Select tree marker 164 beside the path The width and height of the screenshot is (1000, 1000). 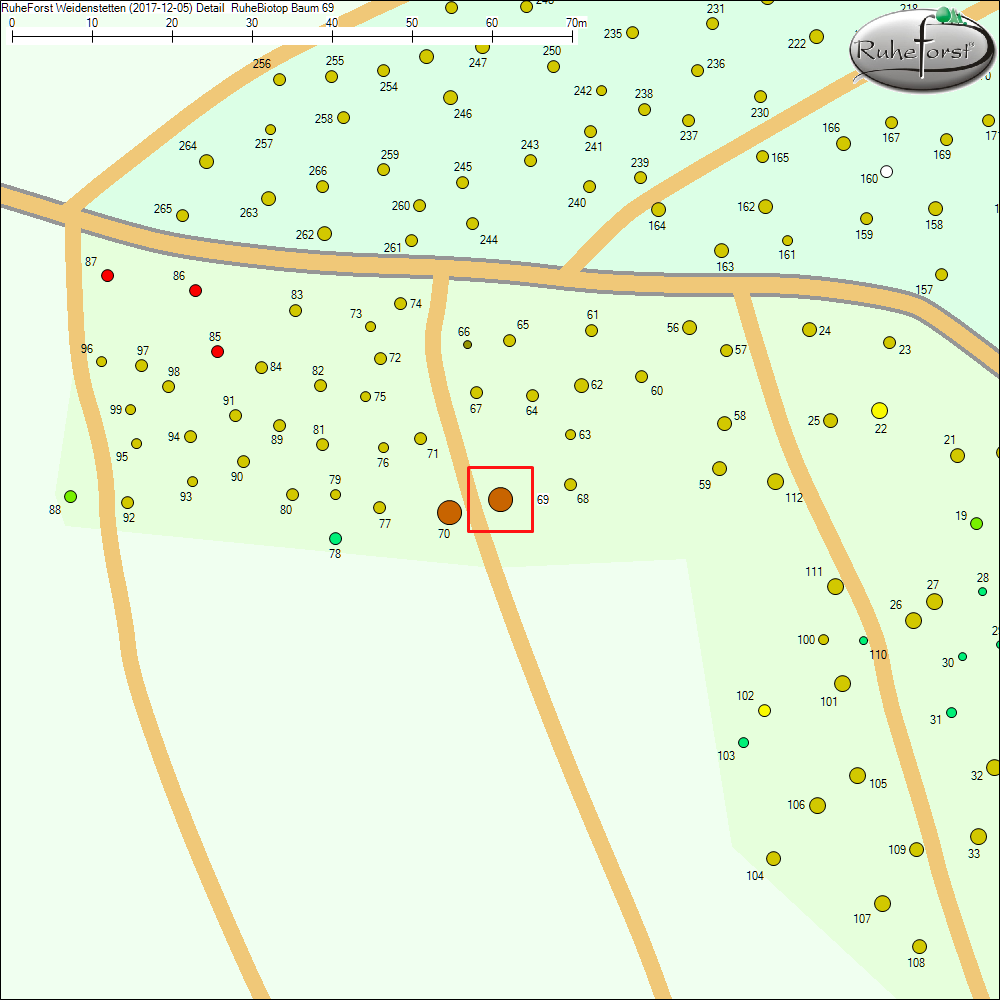658,210
